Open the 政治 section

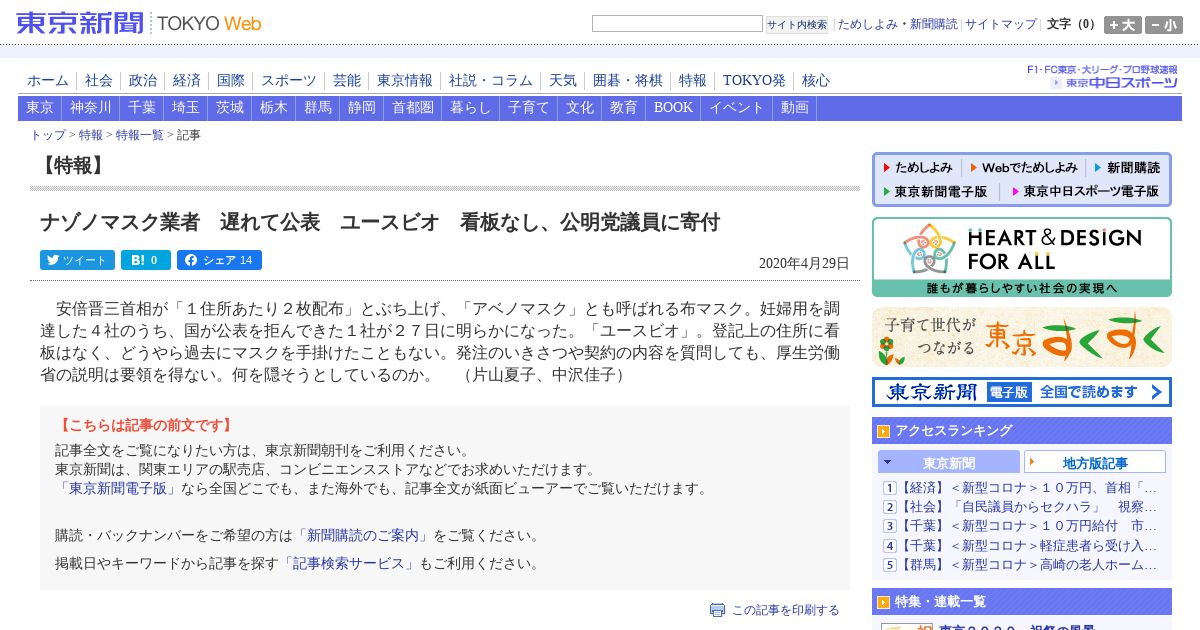(x=143, y=80)
